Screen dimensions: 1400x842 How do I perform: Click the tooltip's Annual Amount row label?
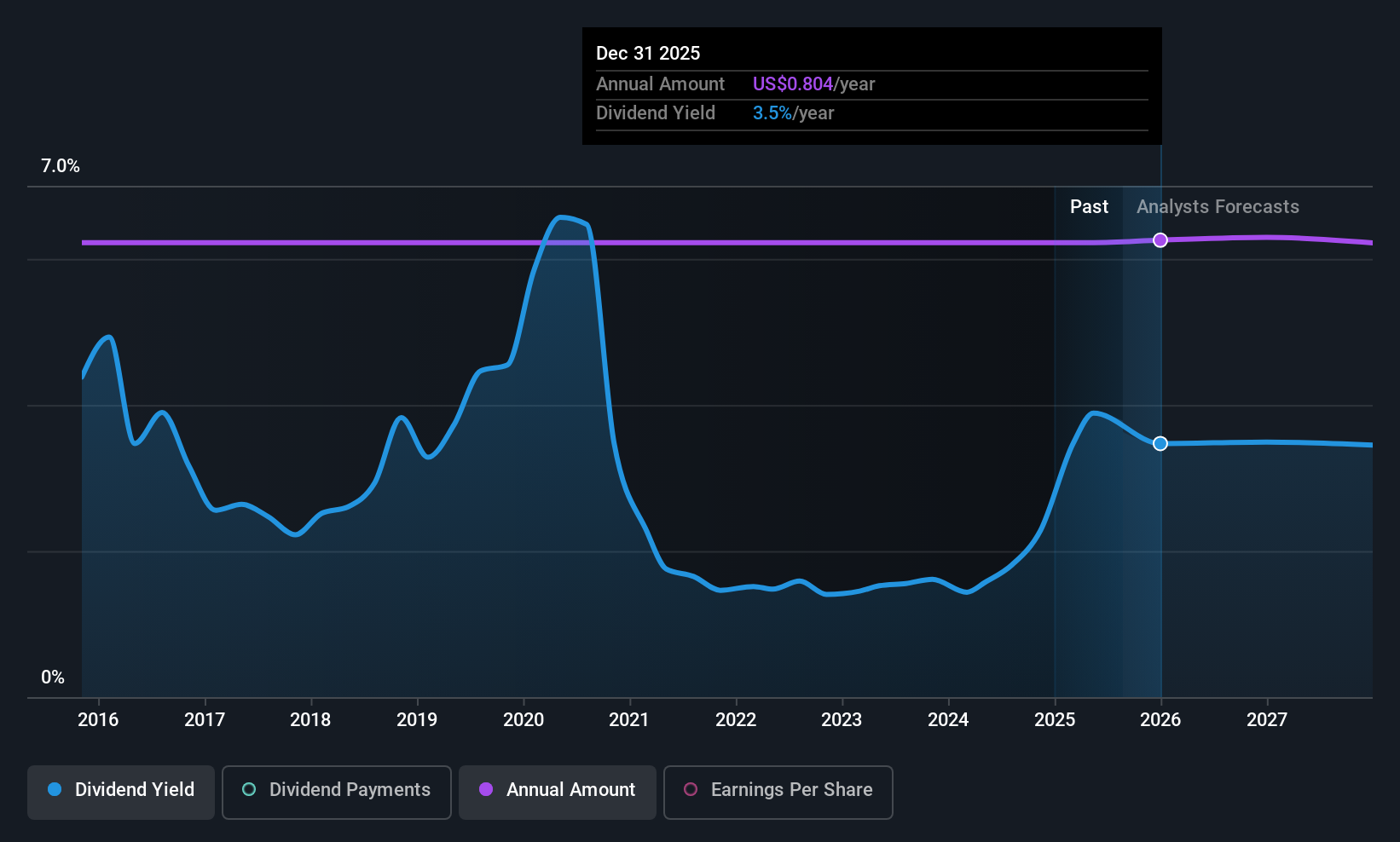660,84
